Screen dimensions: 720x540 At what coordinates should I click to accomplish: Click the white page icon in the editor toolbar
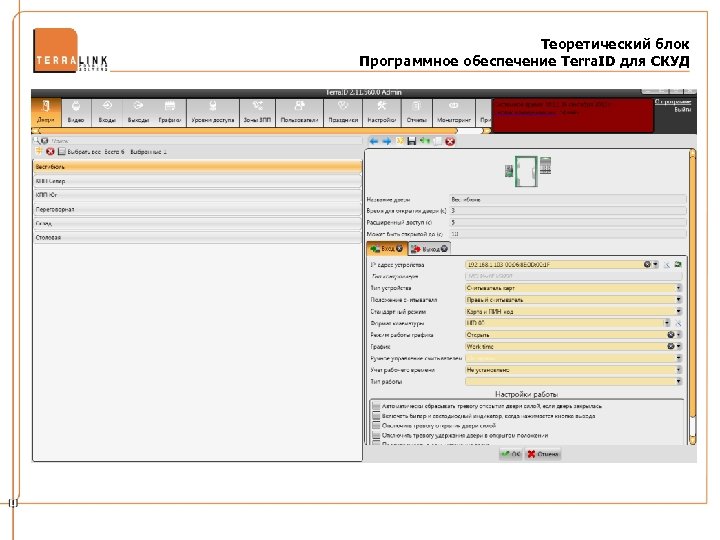click(437, 141)
